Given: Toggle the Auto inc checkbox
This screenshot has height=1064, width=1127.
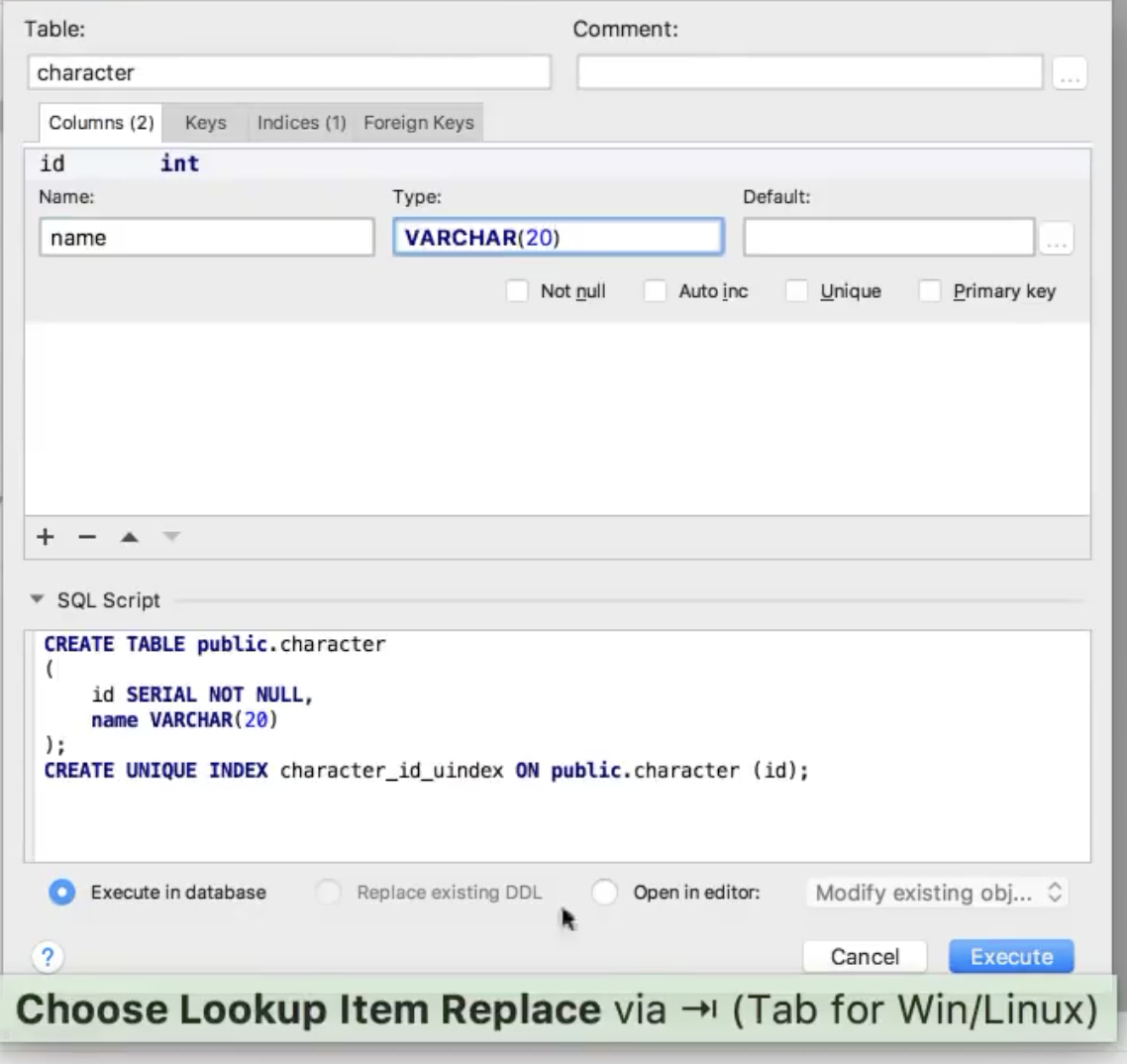Looking at the screenshot, I should [655, 291].
